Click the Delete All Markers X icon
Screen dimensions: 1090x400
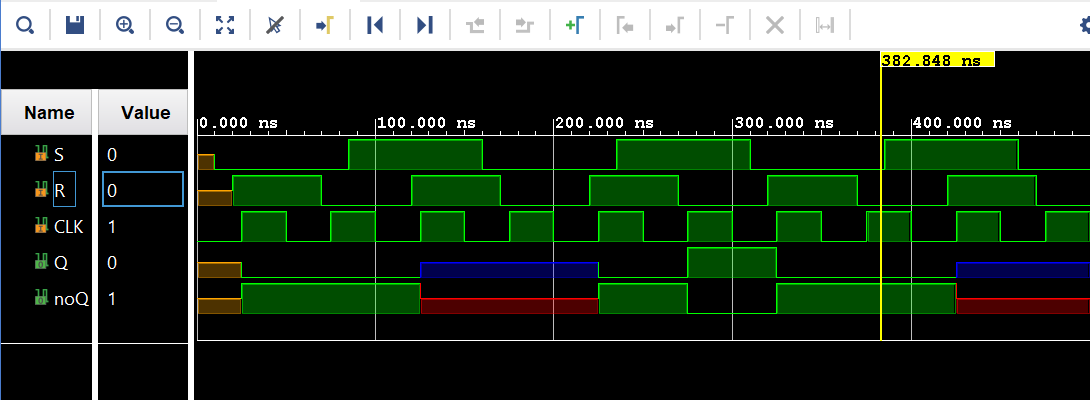774,26
